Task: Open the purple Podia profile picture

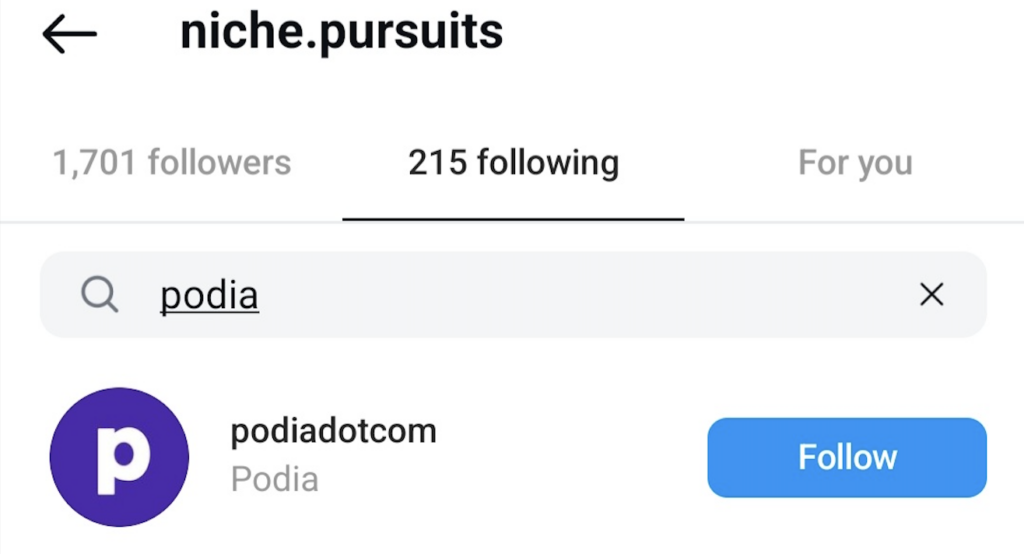Action: (120, 457)
